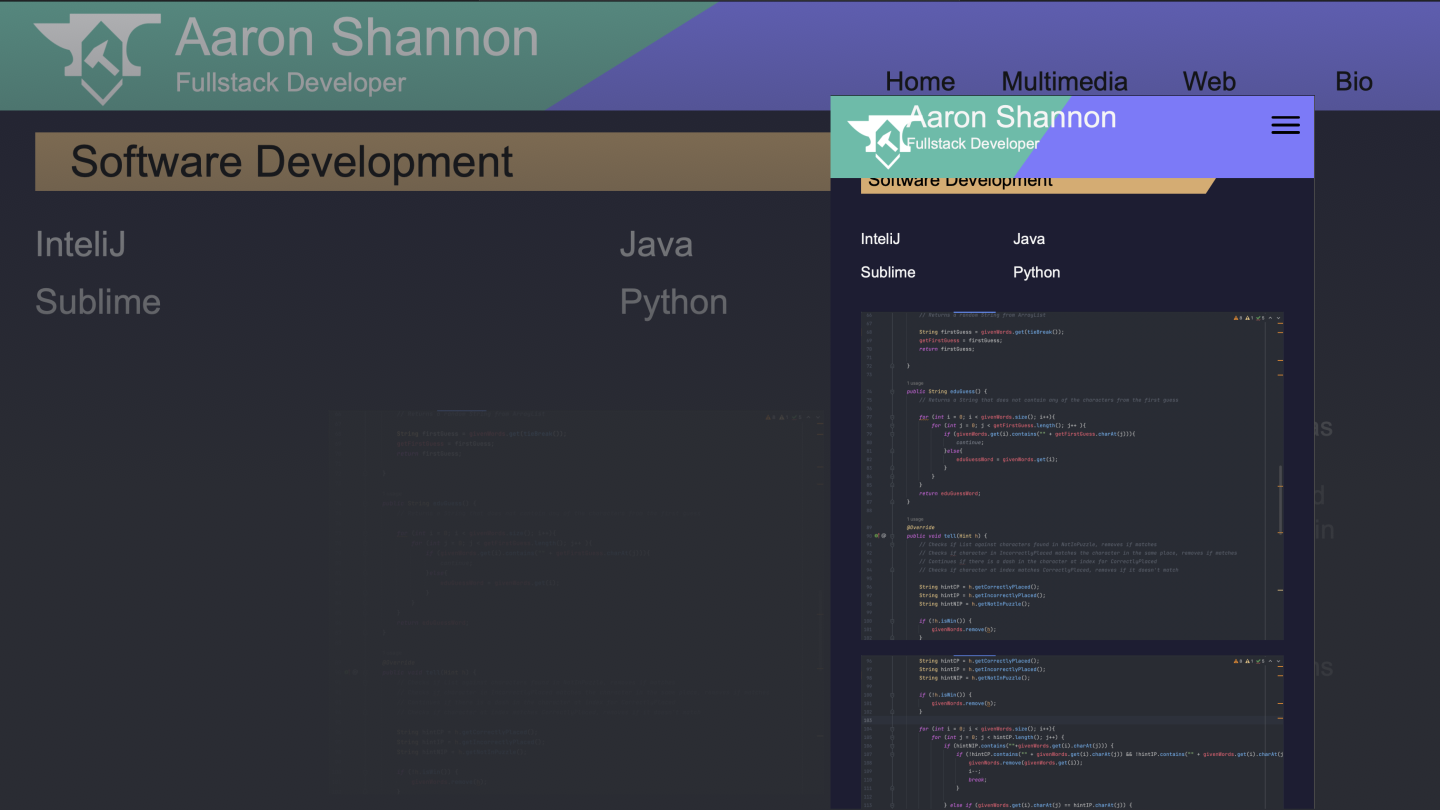
Task: Open the hamburger menu in mobile preview
Action: coord(1285,125)
